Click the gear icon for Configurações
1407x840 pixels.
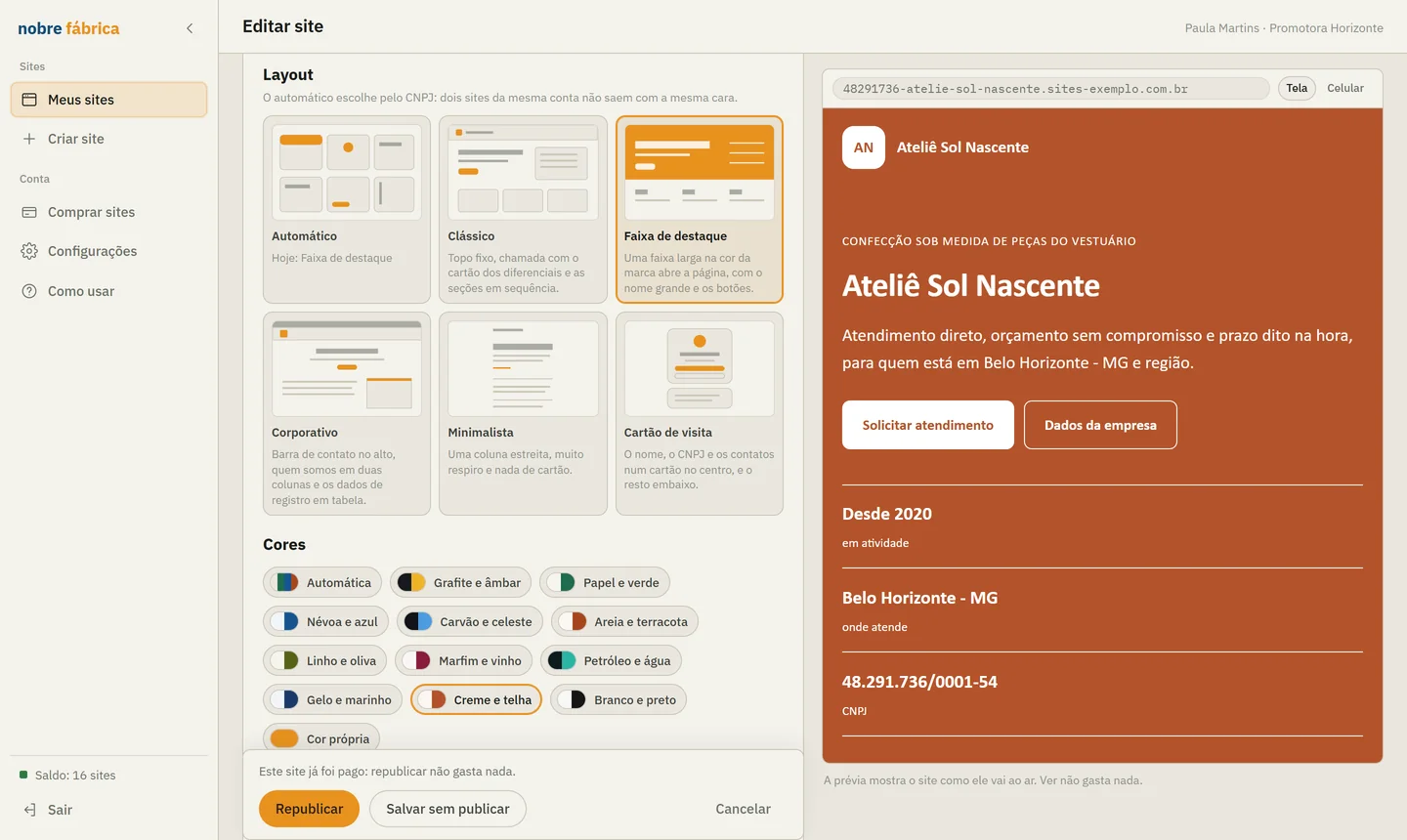coord(29,251)
